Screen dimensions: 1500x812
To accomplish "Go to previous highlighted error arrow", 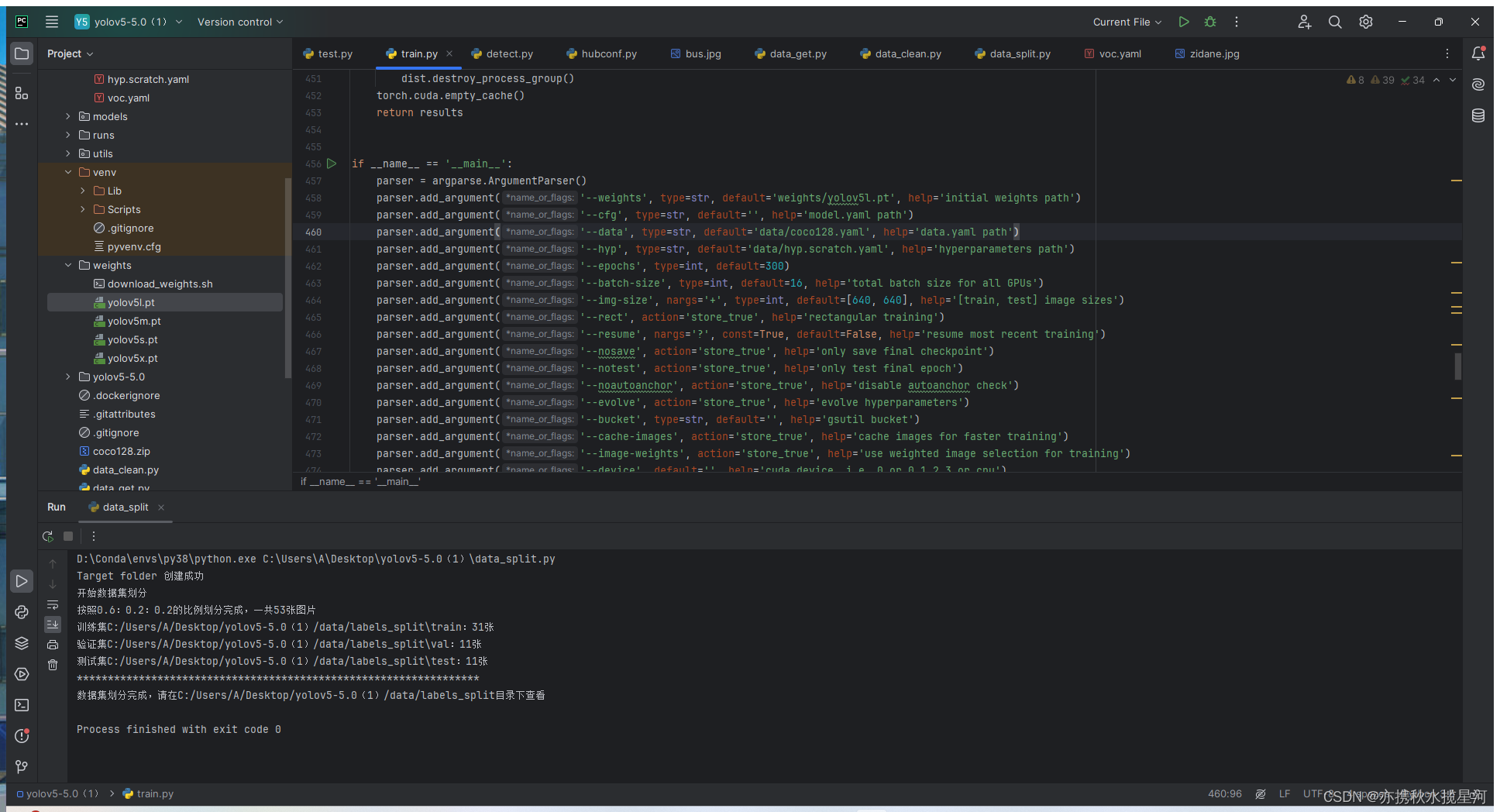I will 1436,80.
